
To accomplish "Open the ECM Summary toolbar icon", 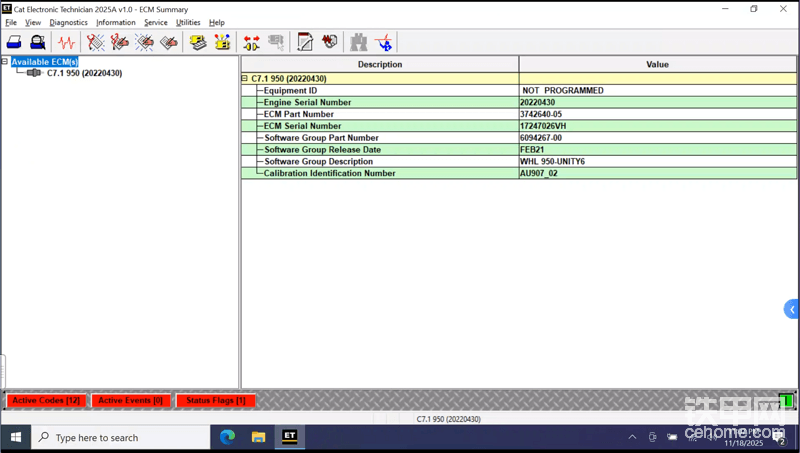I will tap(198, 42).
